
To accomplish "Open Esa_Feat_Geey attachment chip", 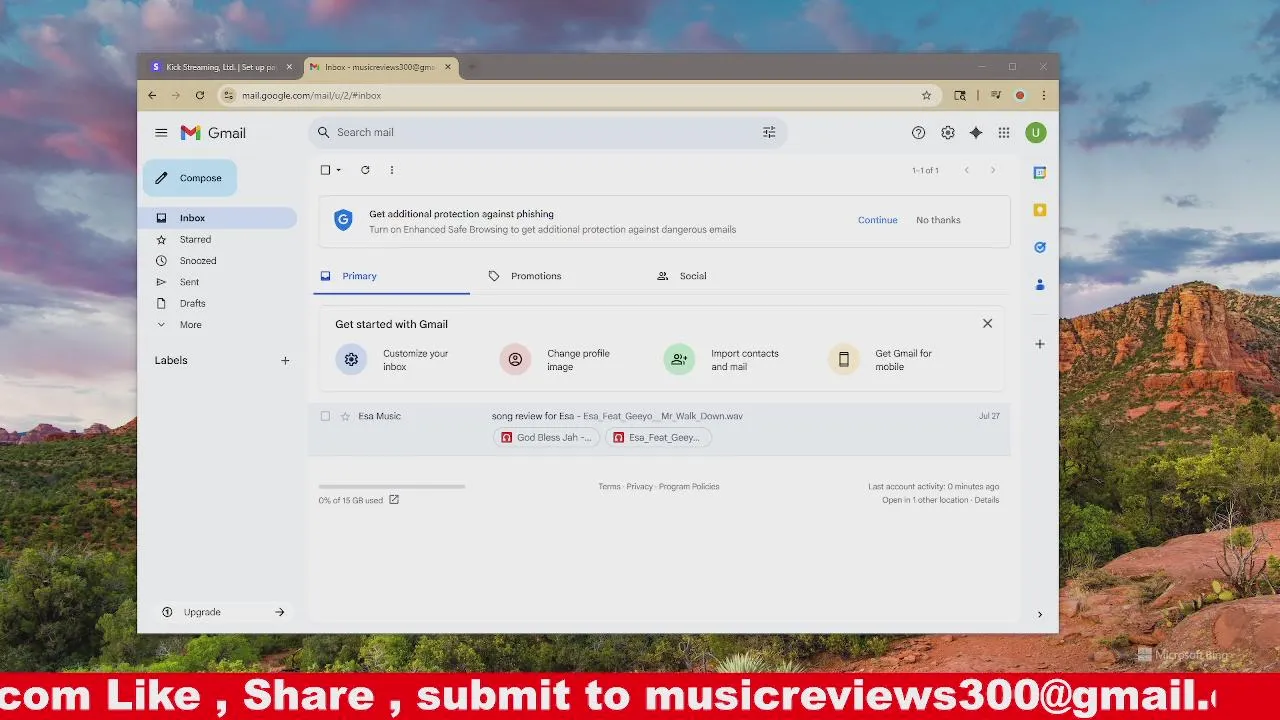I will [x=658, y=437].
